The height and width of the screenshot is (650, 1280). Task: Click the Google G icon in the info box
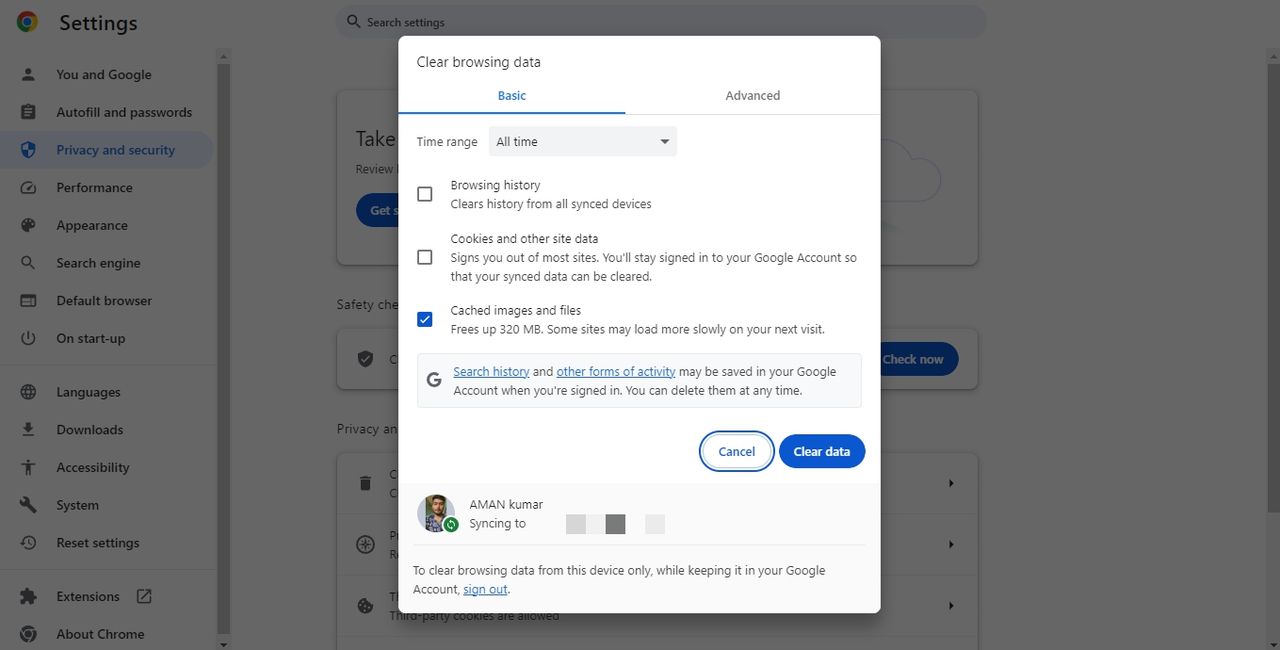click(x=434, y=380)
